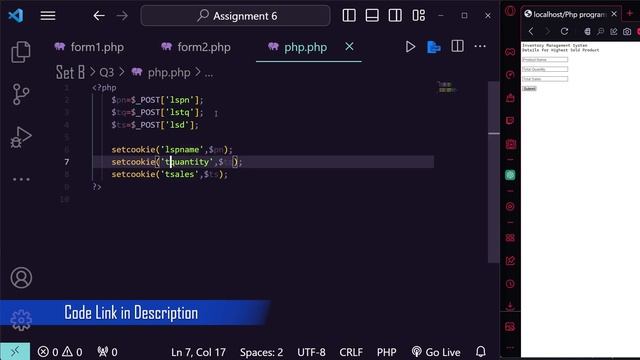Select Set B in the breadcrumb
Screen dimensions: 640x360
point(70,72)
